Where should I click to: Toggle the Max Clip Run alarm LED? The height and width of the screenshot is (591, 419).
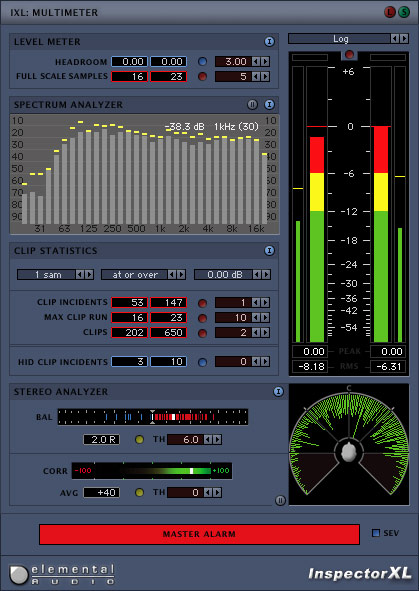pos(202,318)
